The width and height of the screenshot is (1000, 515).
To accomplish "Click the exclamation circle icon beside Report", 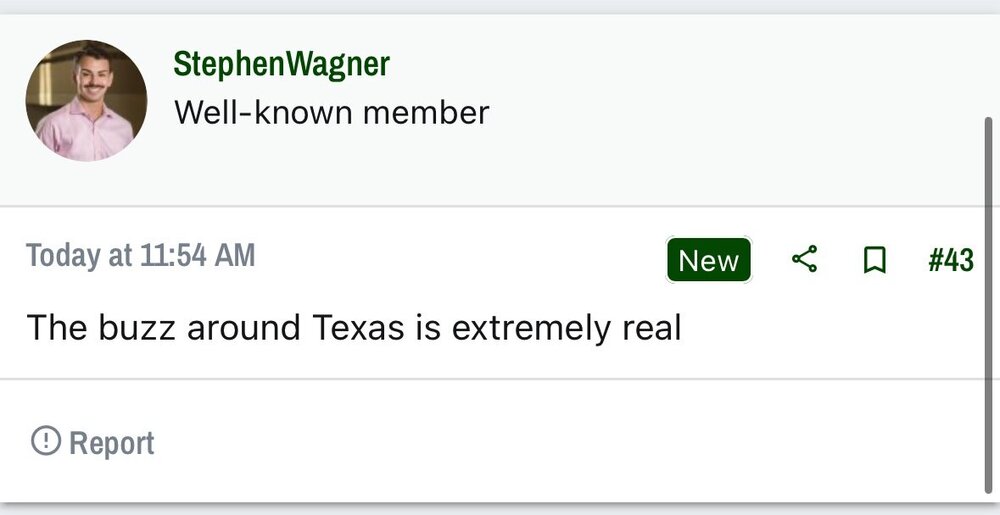I will click(46, 441).
